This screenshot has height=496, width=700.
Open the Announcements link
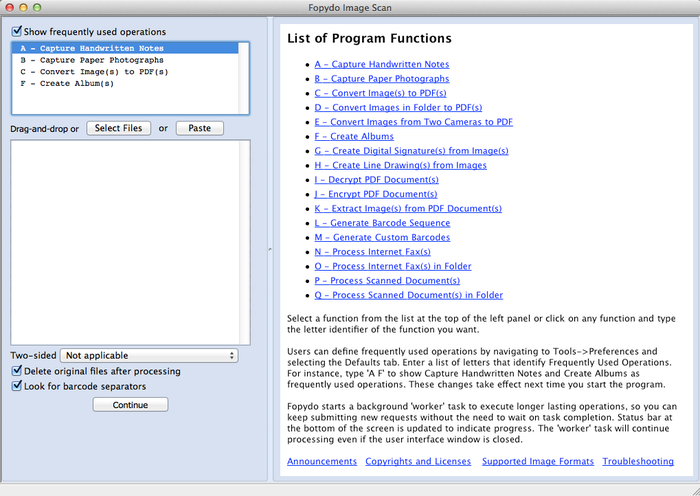click(x=322, y=461)
